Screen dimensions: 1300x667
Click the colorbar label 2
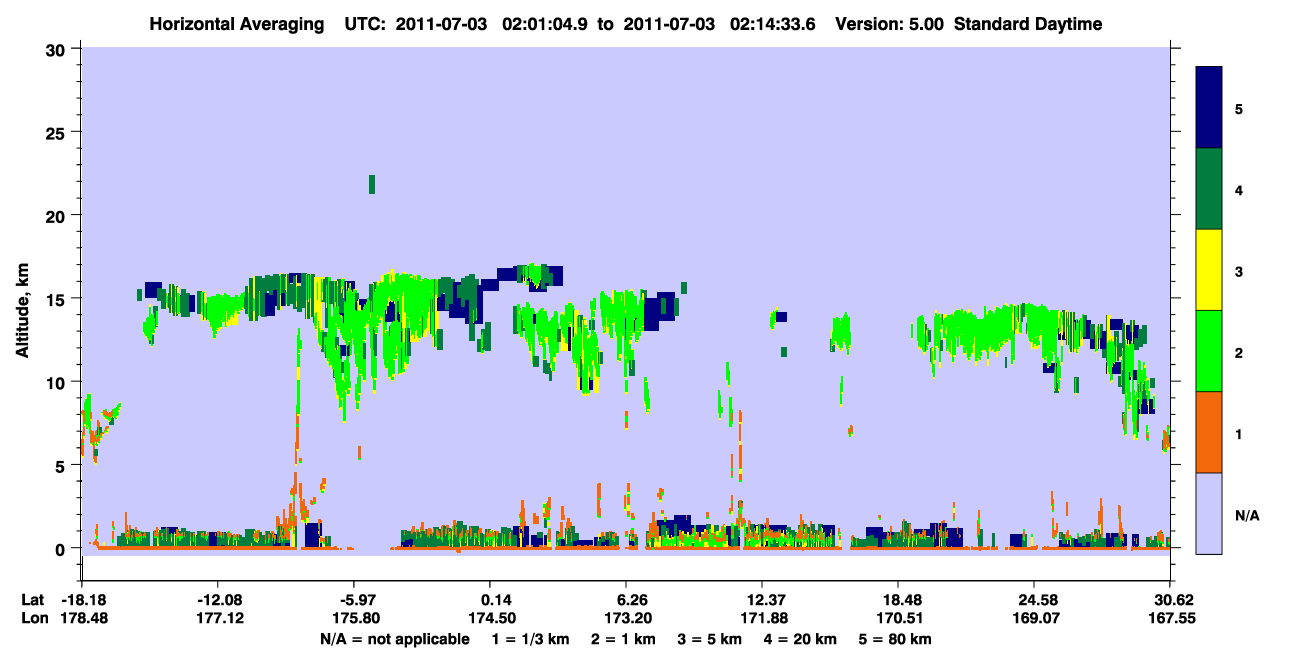pos(1239,353)
